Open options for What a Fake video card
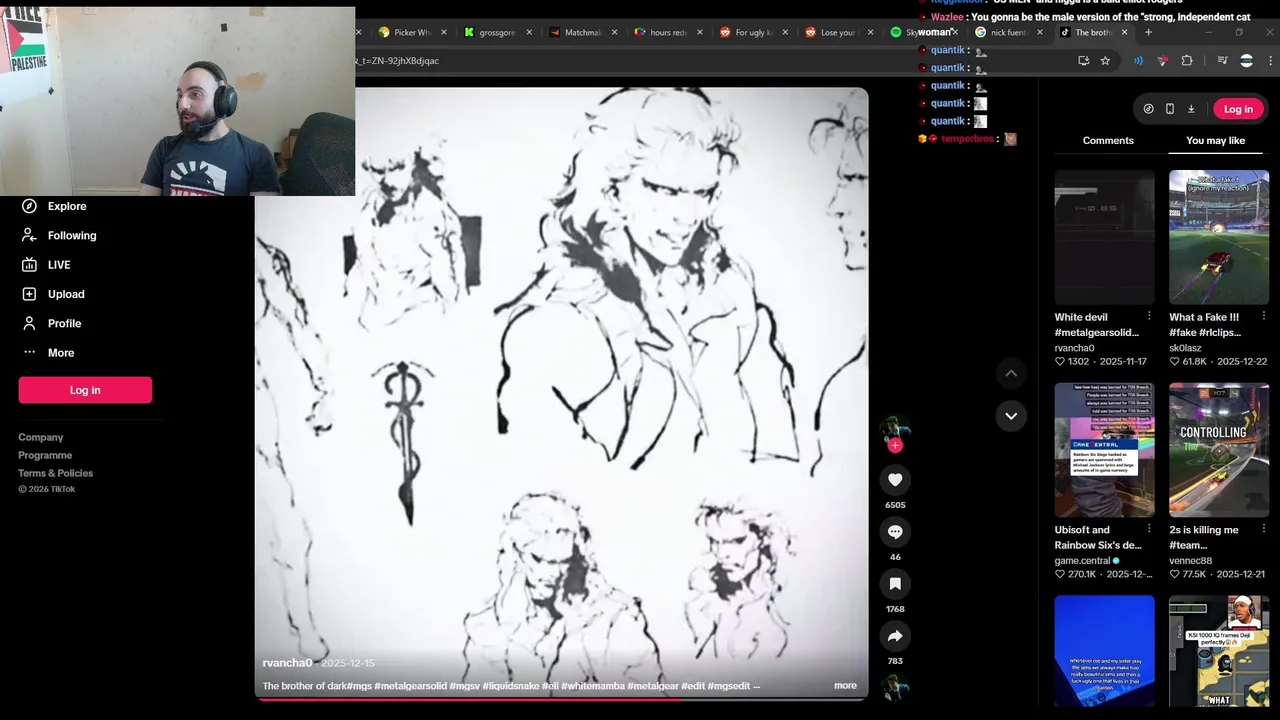 coord(1263,316)
